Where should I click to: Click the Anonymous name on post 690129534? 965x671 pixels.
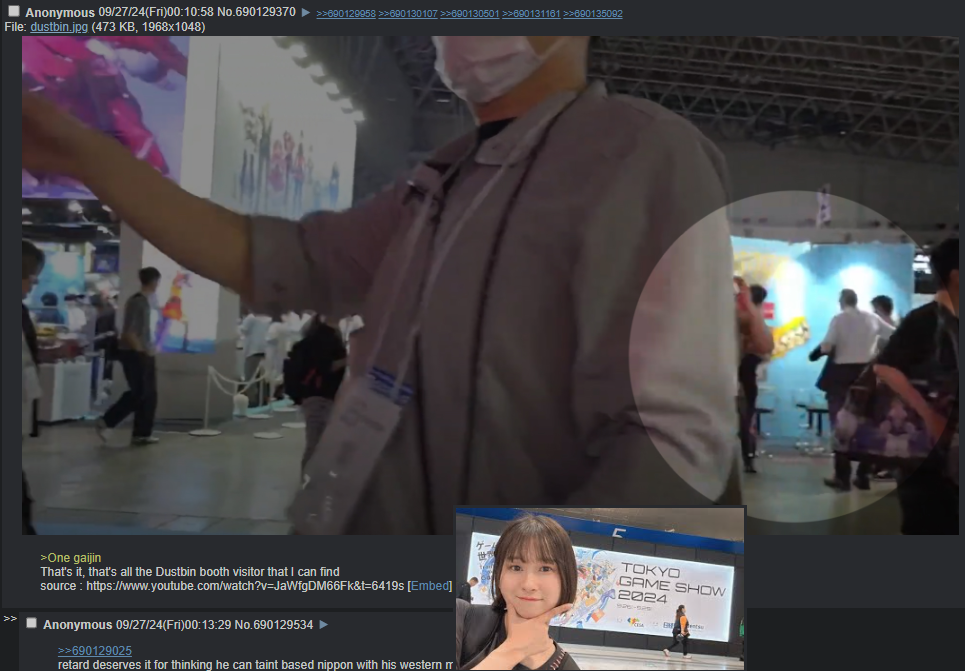pos(78,625)
